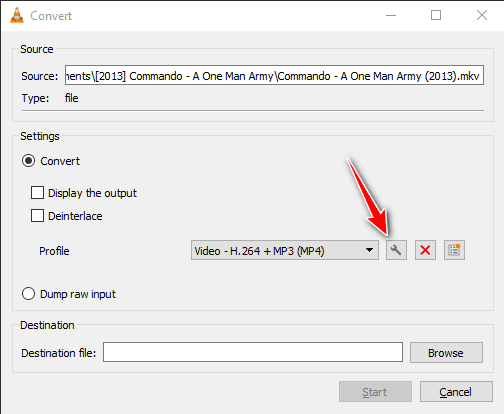
Task: Close the Convert window
Action: point(482,15)
